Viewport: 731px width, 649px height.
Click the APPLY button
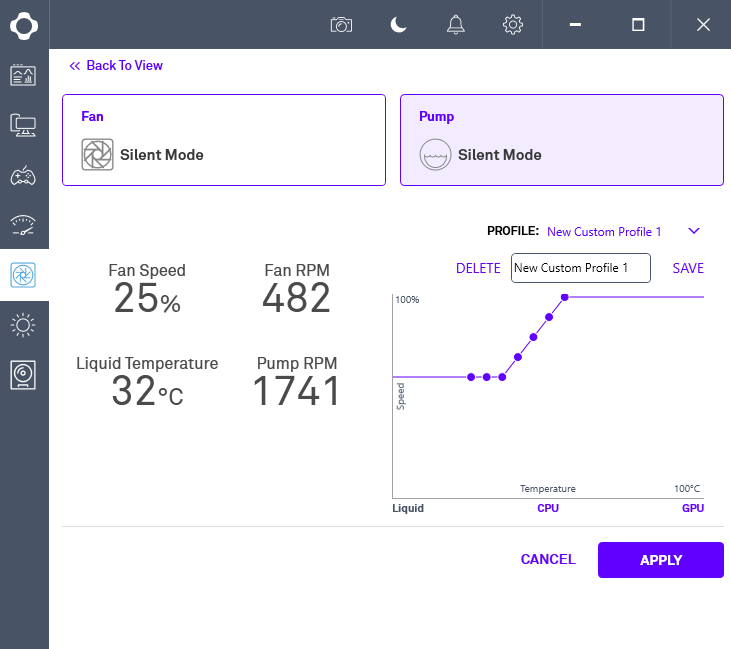click(x=660, y=560)
